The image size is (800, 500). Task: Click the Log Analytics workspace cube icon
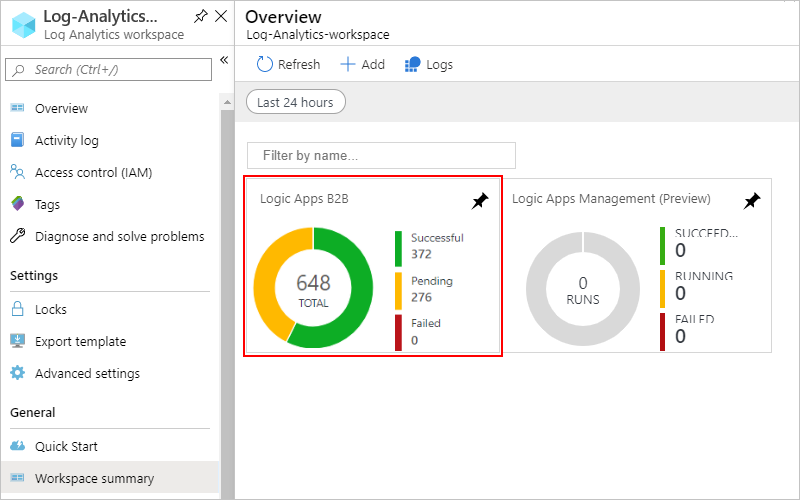click(24, 25)
